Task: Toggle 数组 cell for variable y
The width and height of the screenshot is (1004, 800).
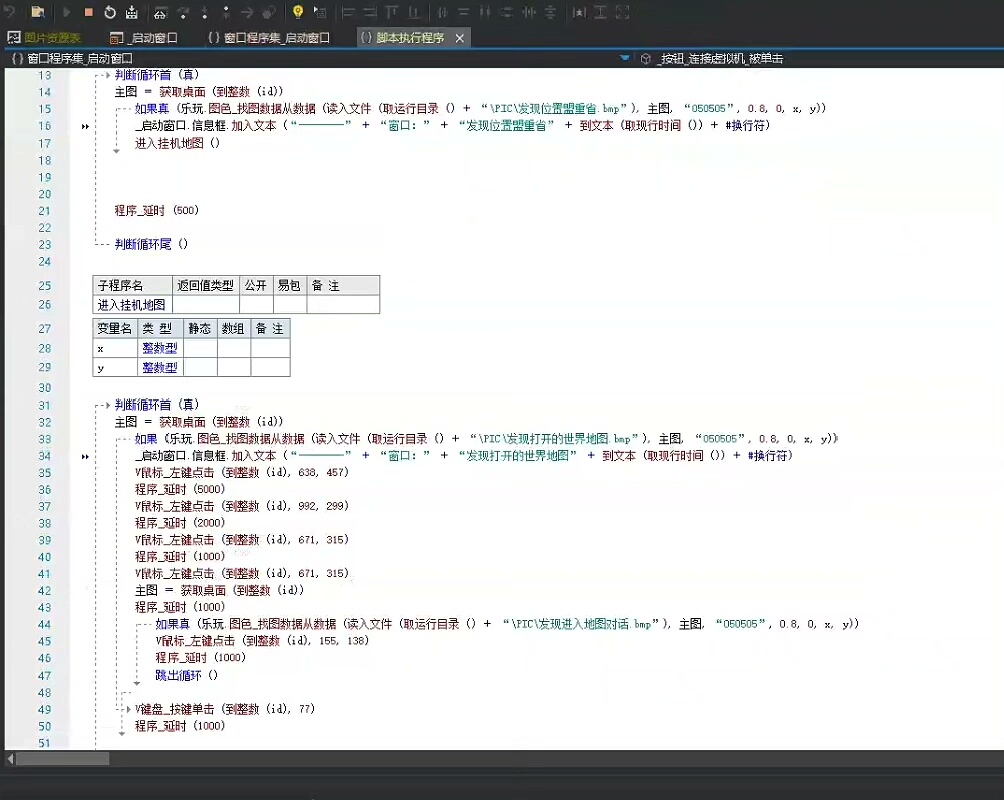Action: pyautogui.click(x=234, y=368)
